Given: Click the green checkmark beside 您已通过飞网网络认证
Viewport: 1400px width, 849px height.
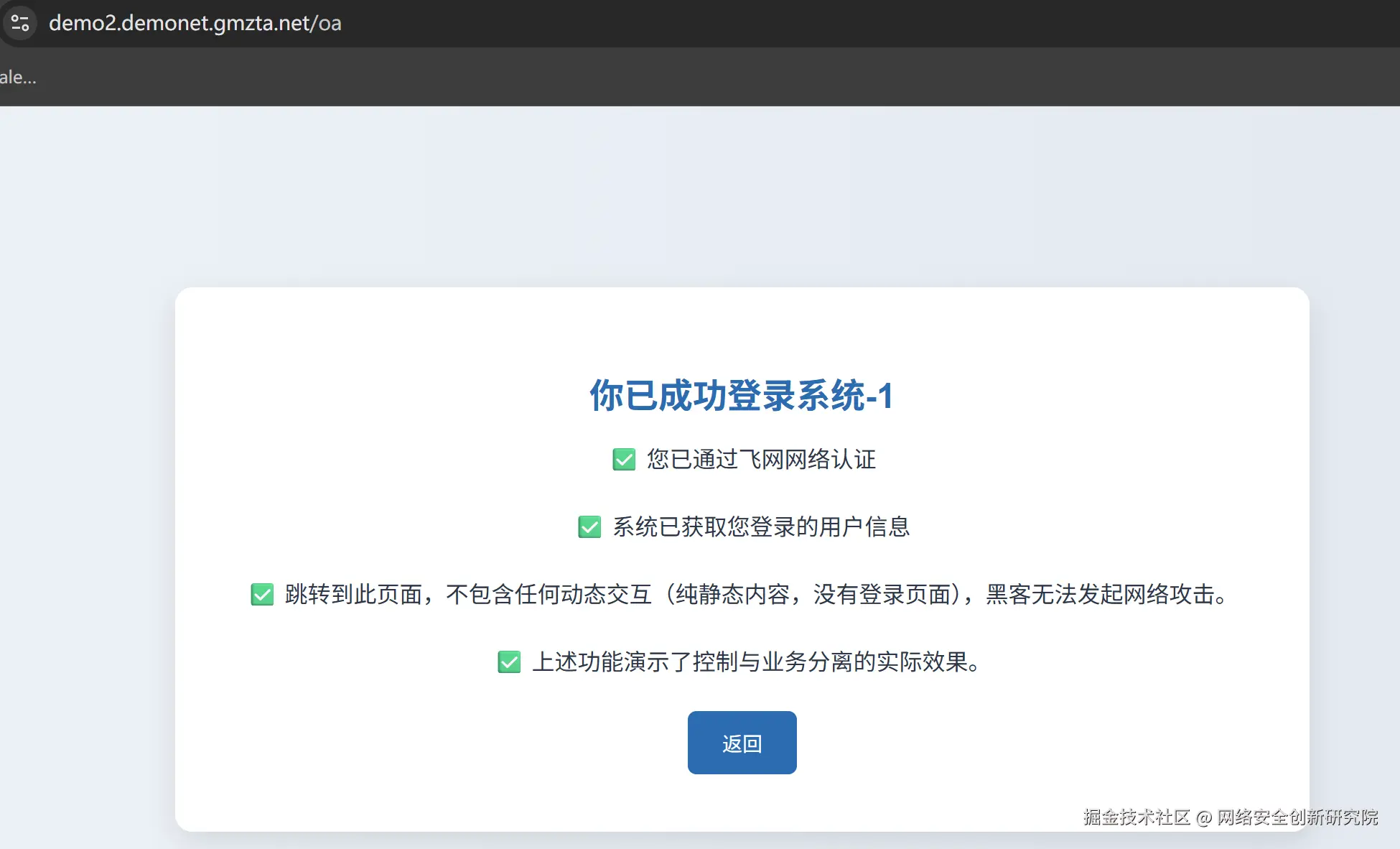Looking at the screenshot, I should pyautogui.click(x=624, y=459).
